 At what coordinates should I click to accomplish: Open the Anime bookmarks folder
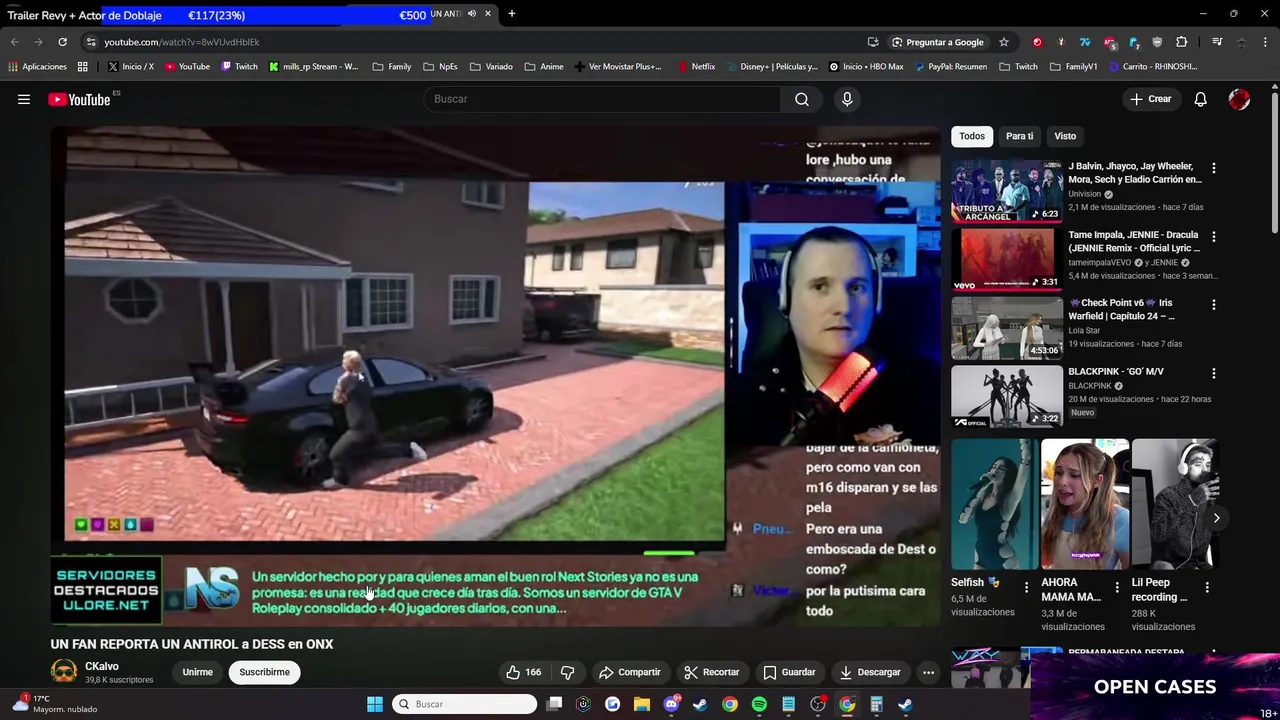pyautogui.click(x=544, y=67)
